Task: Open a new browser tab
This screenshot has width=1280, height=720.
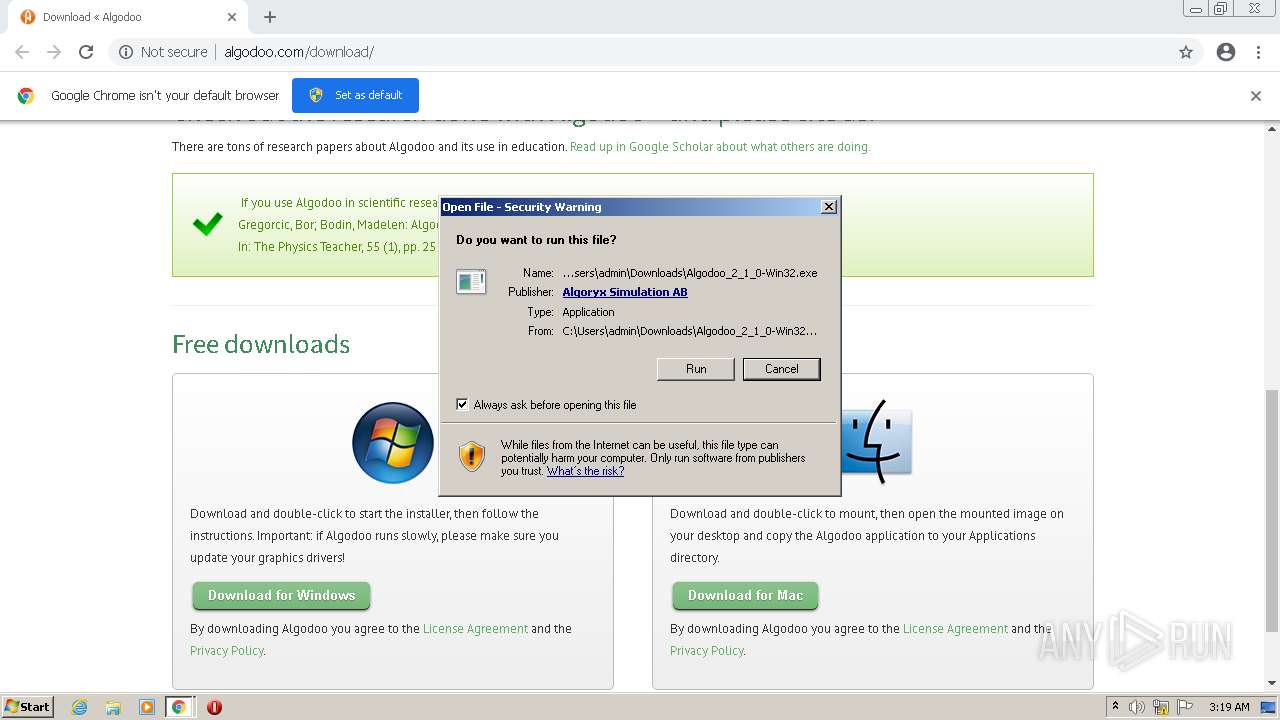Action: [270, 17]
